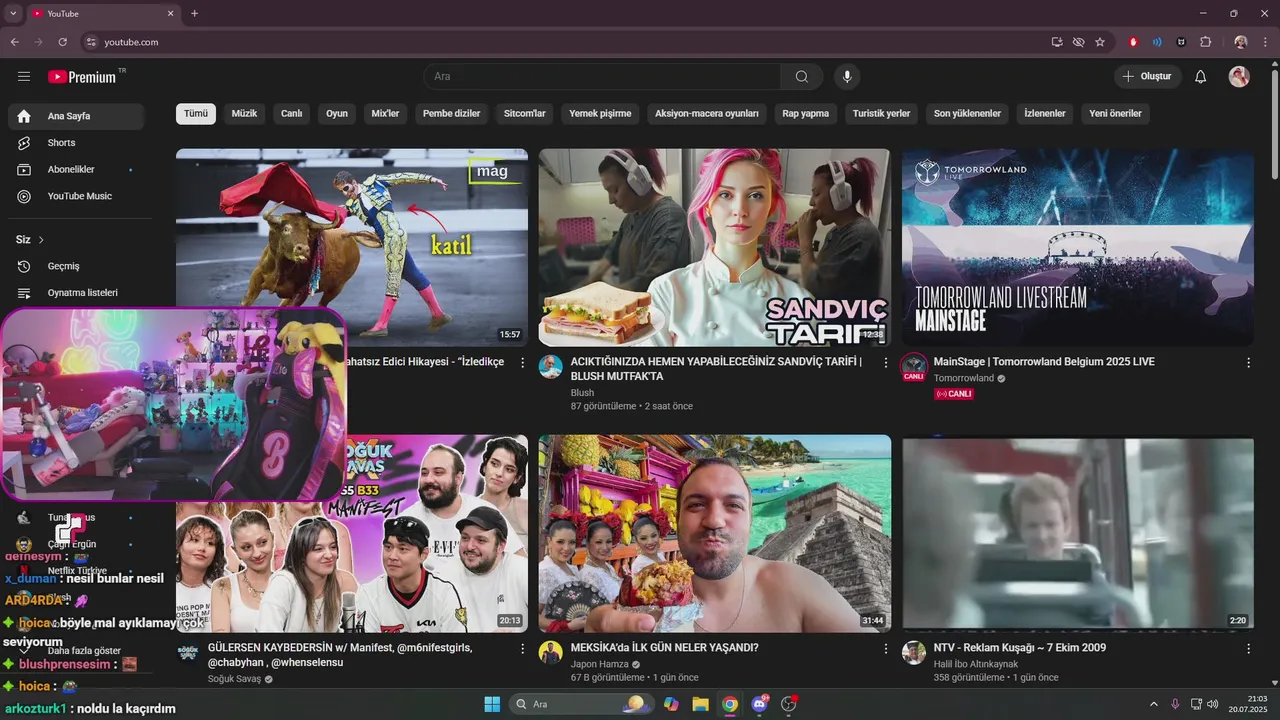Viewport: 1280px width, 720px height.
Task: Open Discord from the taskbar
Action: pyautogui.click(x=759, y=704)
